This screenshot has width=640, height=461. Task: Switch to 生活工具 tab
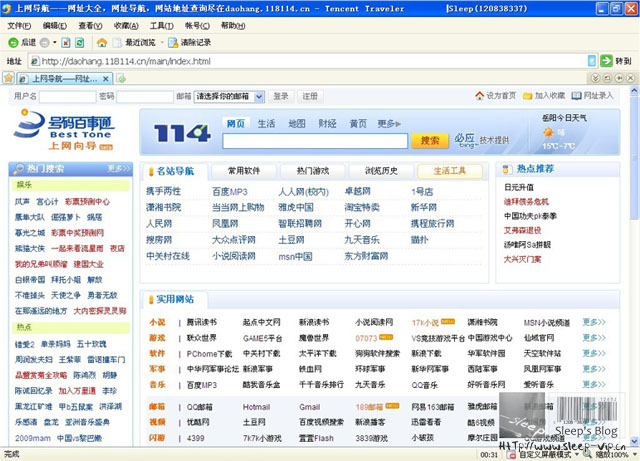pyautogui.click(x=450, y=171)
